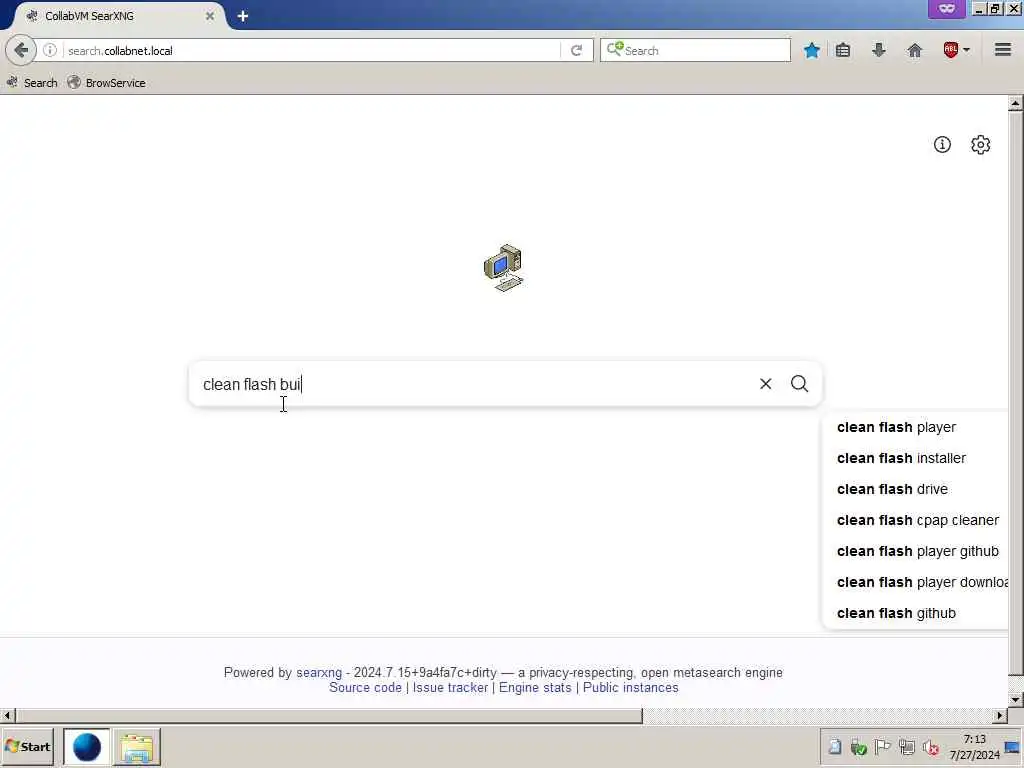The image size is (1024, 768).
Task: Focus the browser toolbar Search box
Action: point(695,50)
